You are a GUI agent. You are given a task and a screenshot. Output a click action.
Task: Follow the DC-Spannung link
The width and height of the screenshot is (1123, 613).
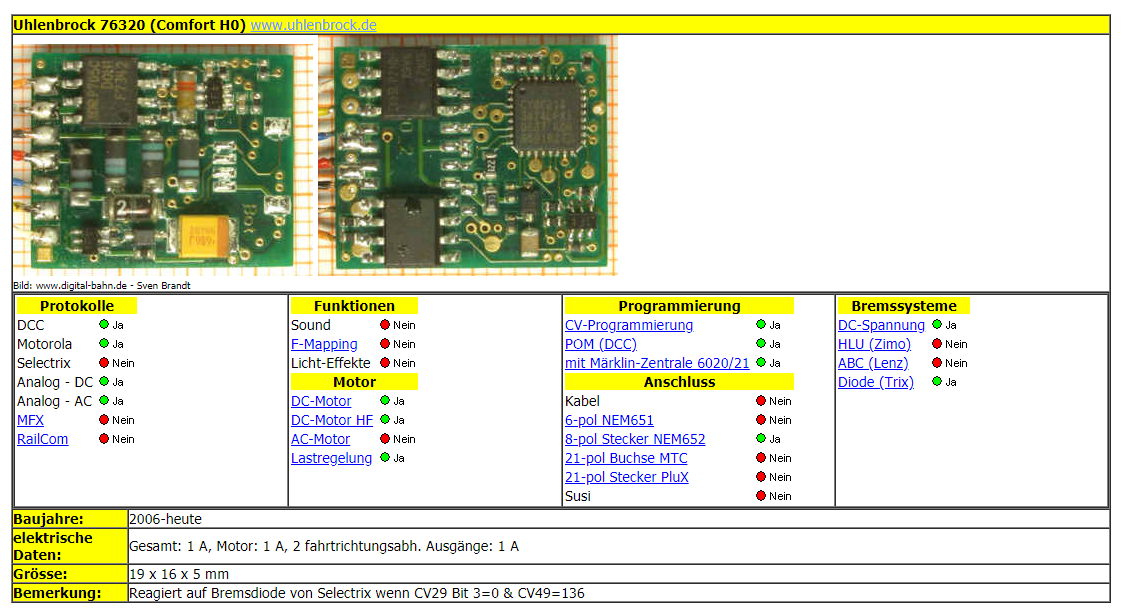(x=881, y=325)
